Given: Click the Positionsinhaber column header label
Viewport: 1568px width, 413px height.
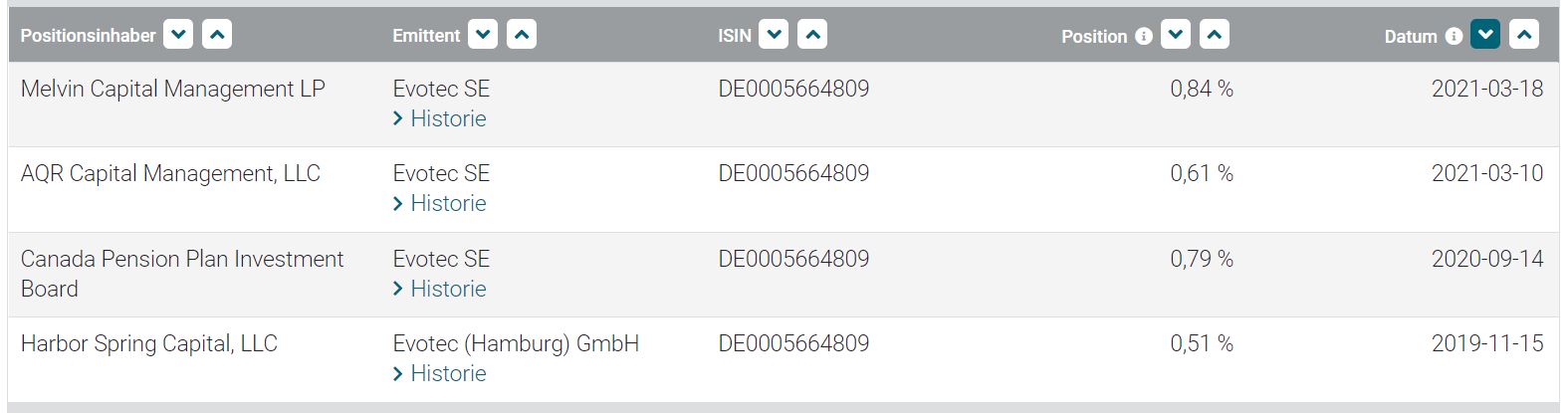Looking at the screenshot, I should [x=88, y=36].
